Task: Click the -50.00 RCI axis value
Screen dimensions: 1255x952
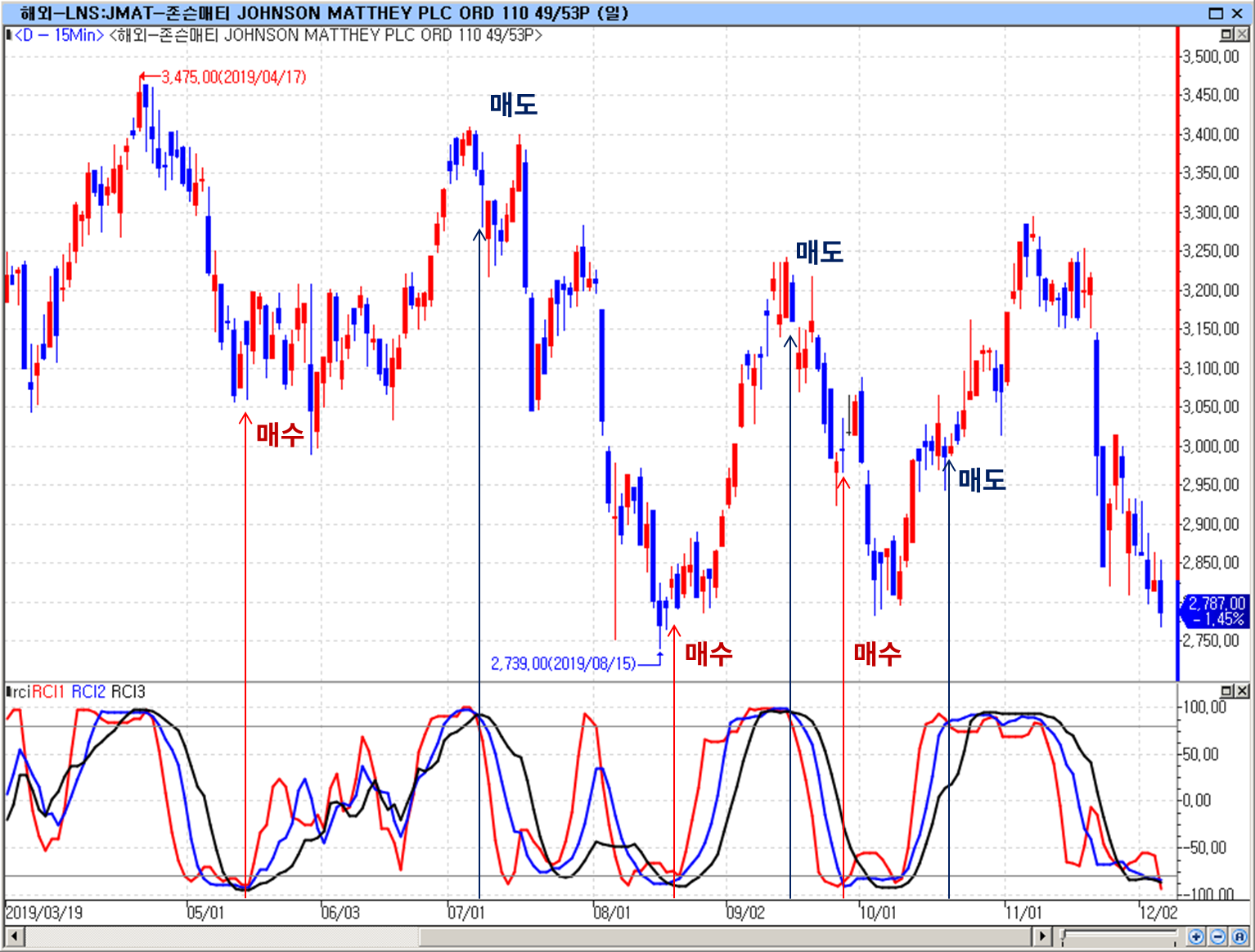Action: point(1204,848)
